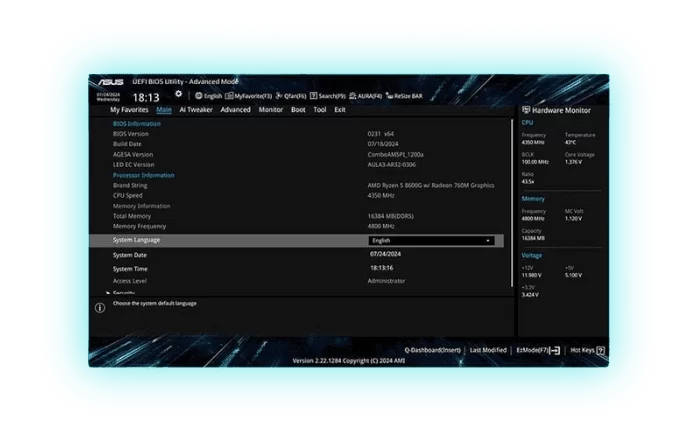
Task: Click the Processor Information section heading
Action: coord(143,175)
